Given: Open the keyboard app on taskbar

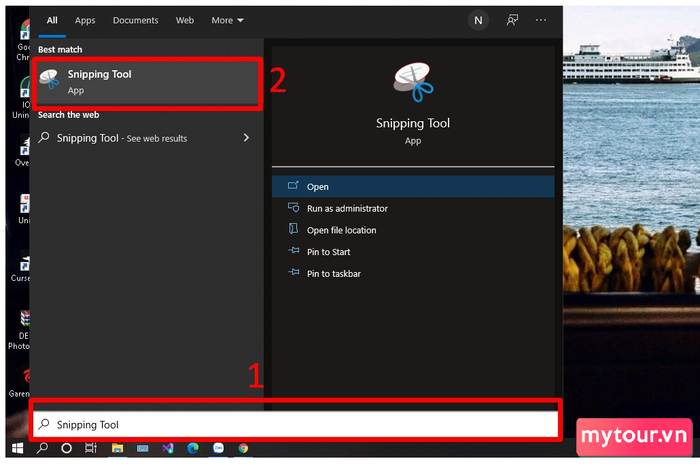Looking at the screenshot, I should pyautogui.click(x=142, y=448).
